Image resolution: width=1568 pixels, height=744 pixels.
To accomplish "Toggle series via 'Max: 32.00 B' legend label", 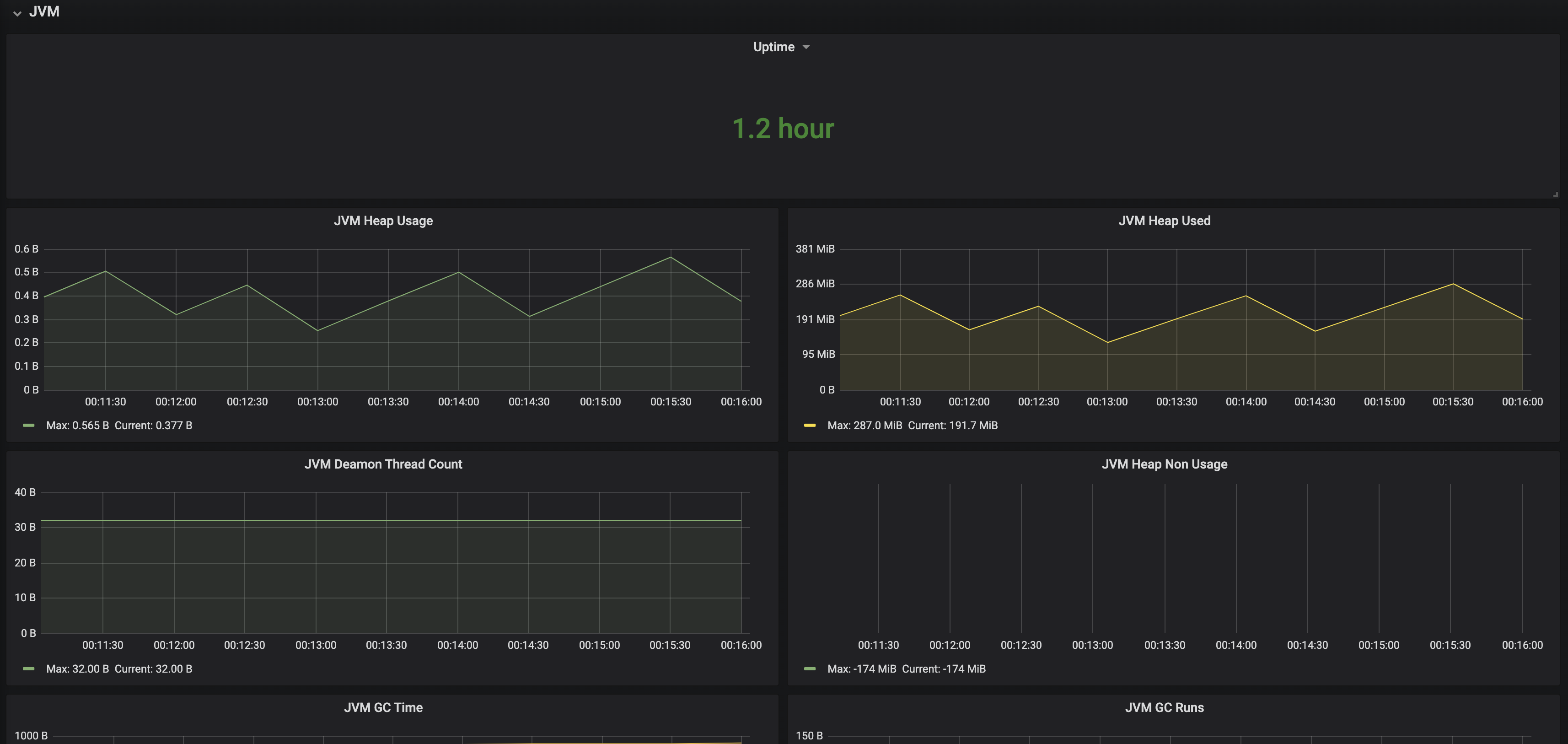I will click(x=77, y=669).
